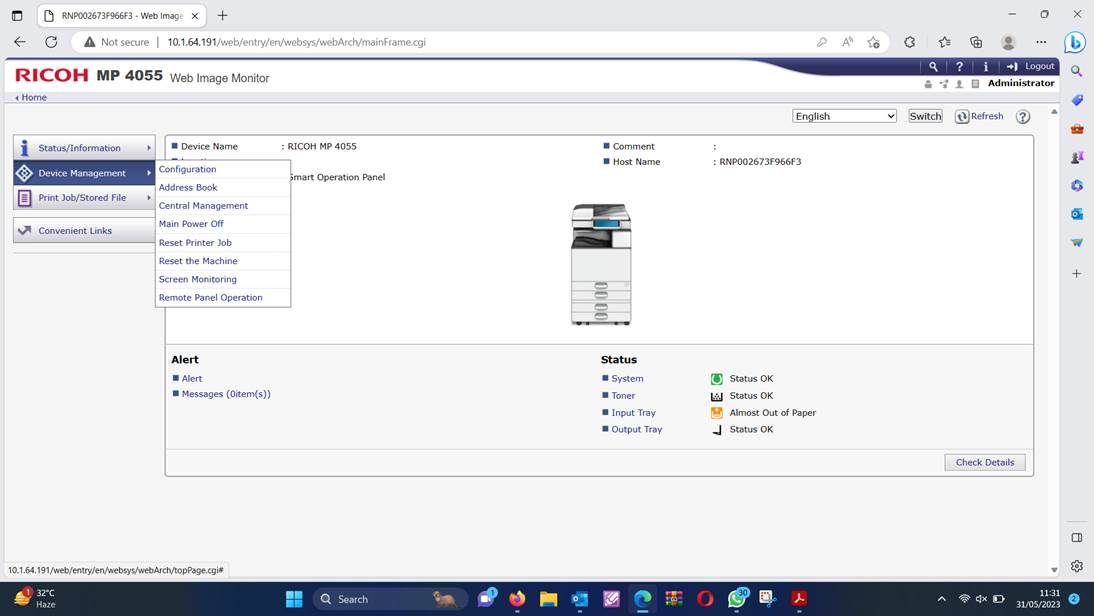Log out using the Logout button

[x=1031, y=66]
